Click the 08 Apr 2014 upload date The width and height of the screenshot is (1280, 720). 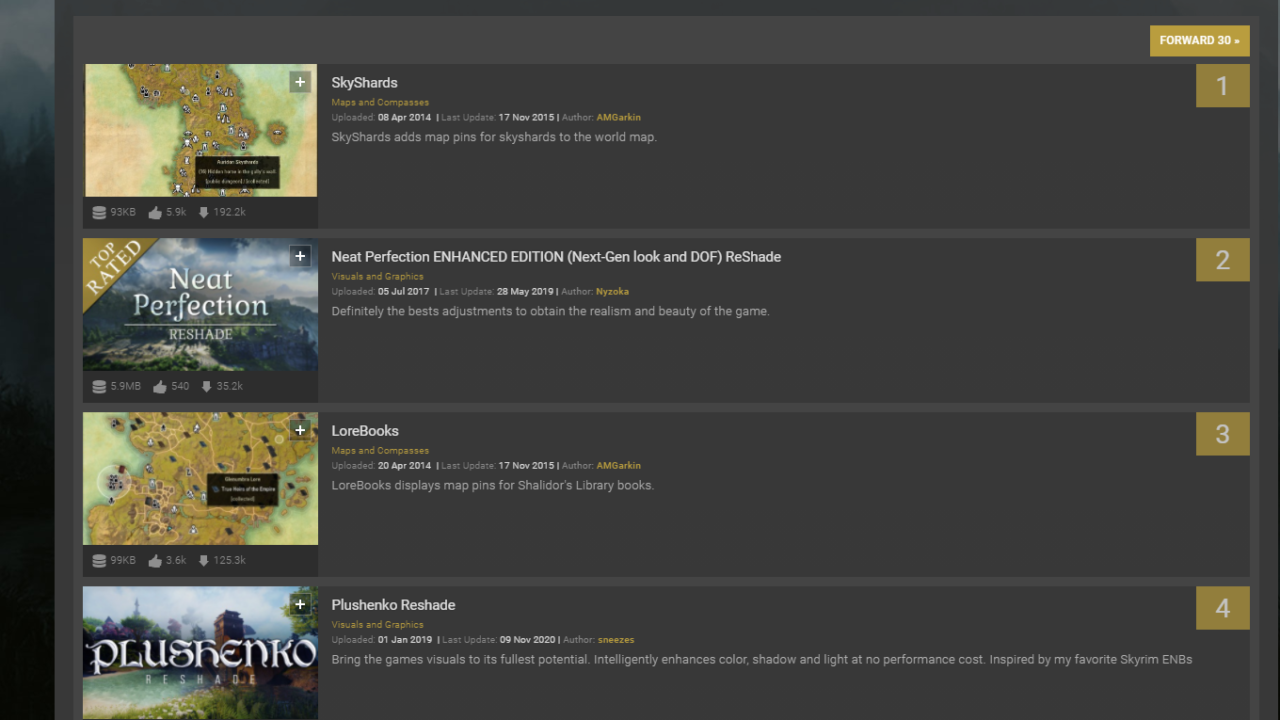404,117
